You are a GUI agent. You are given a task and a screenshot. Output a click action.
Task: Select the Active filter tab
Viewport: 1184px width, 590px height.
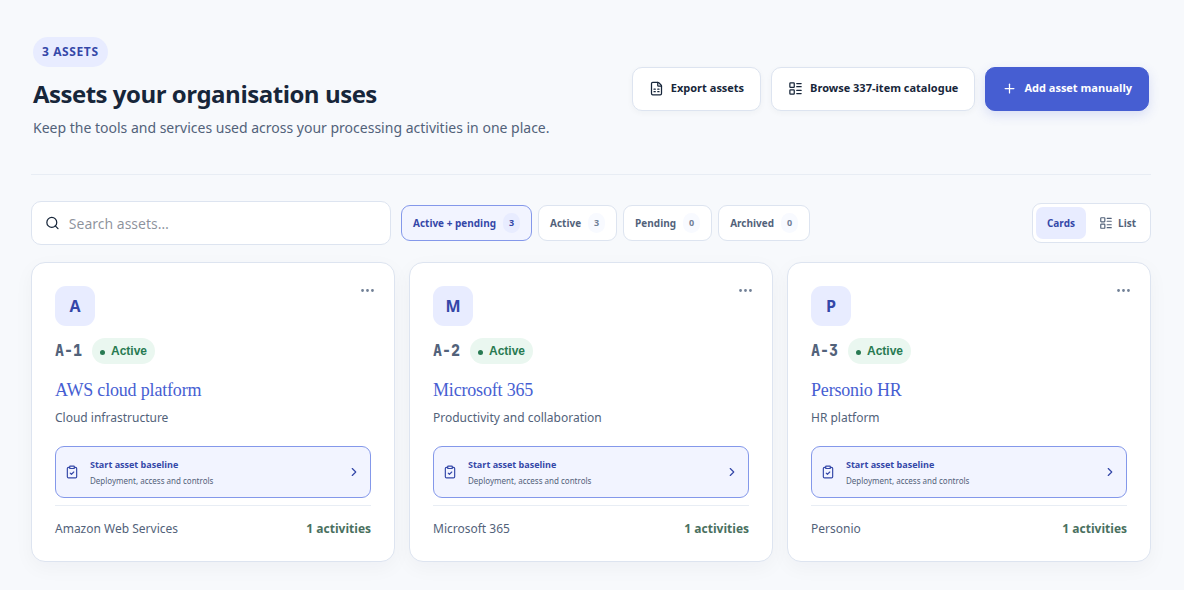pos(578,223)
